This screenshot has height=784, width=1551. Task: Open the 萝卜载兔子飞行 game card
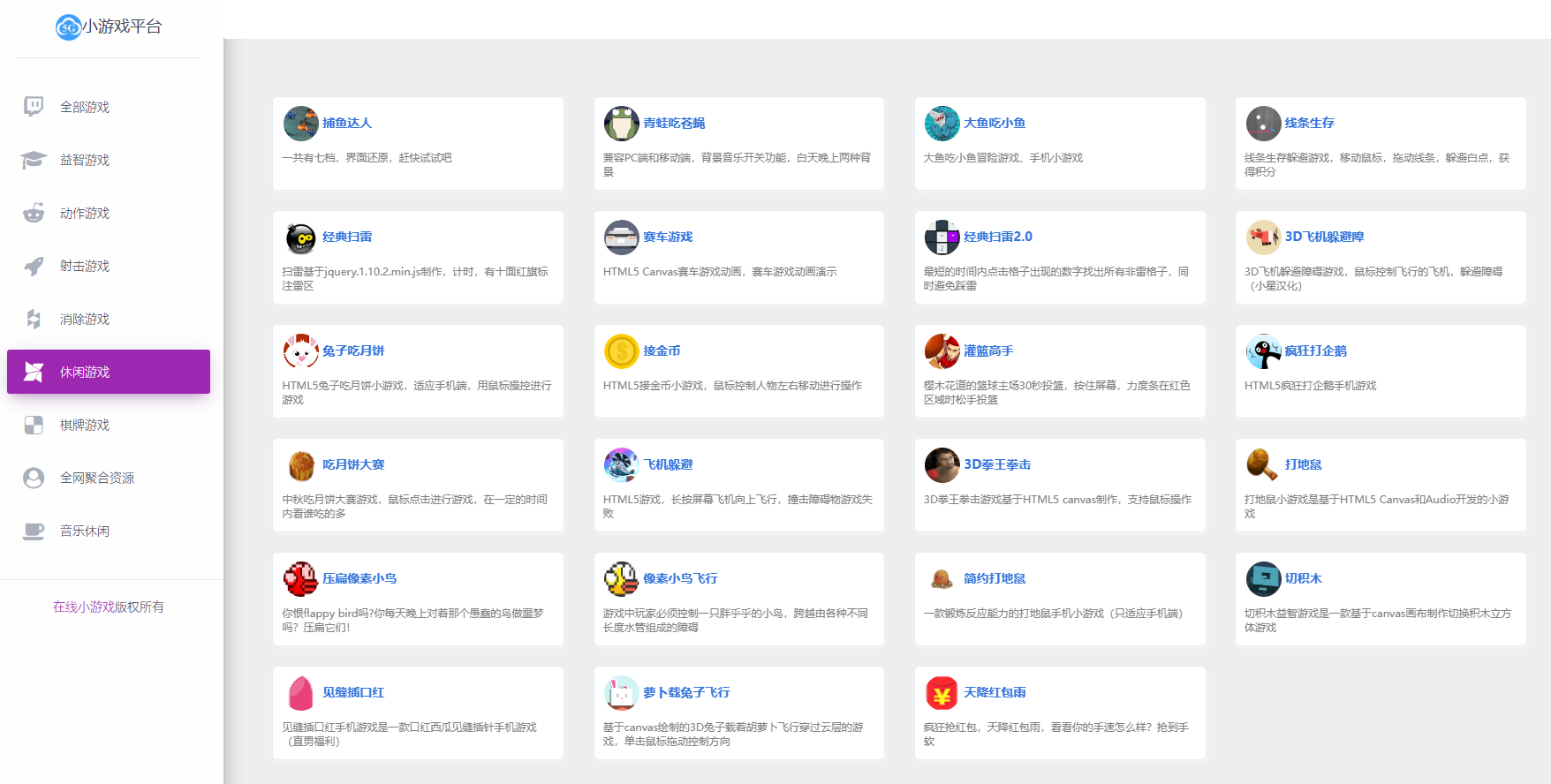coord(739,712)
